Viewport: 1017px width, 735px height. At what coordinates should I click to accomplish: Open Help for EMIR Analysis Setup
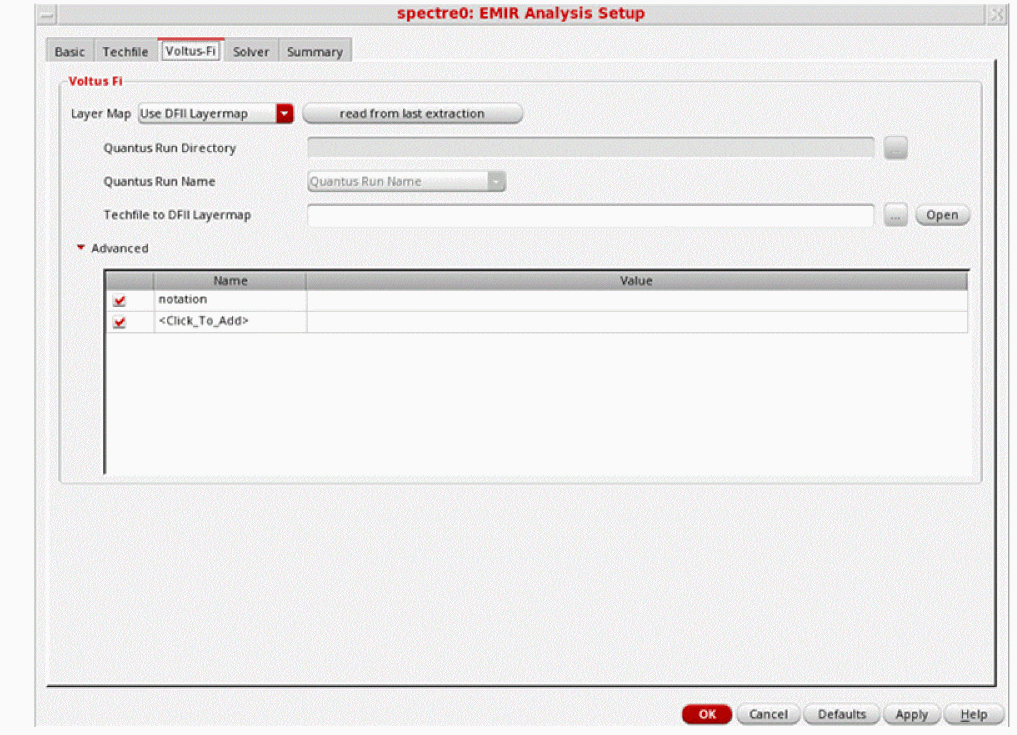pos(973,714)
